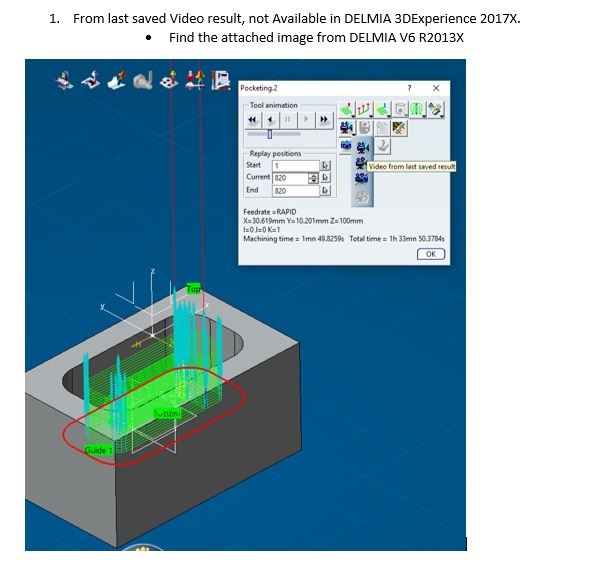Step tool animation backward
The width and height of the screenshot is (615, 585).
pos(270,120)
